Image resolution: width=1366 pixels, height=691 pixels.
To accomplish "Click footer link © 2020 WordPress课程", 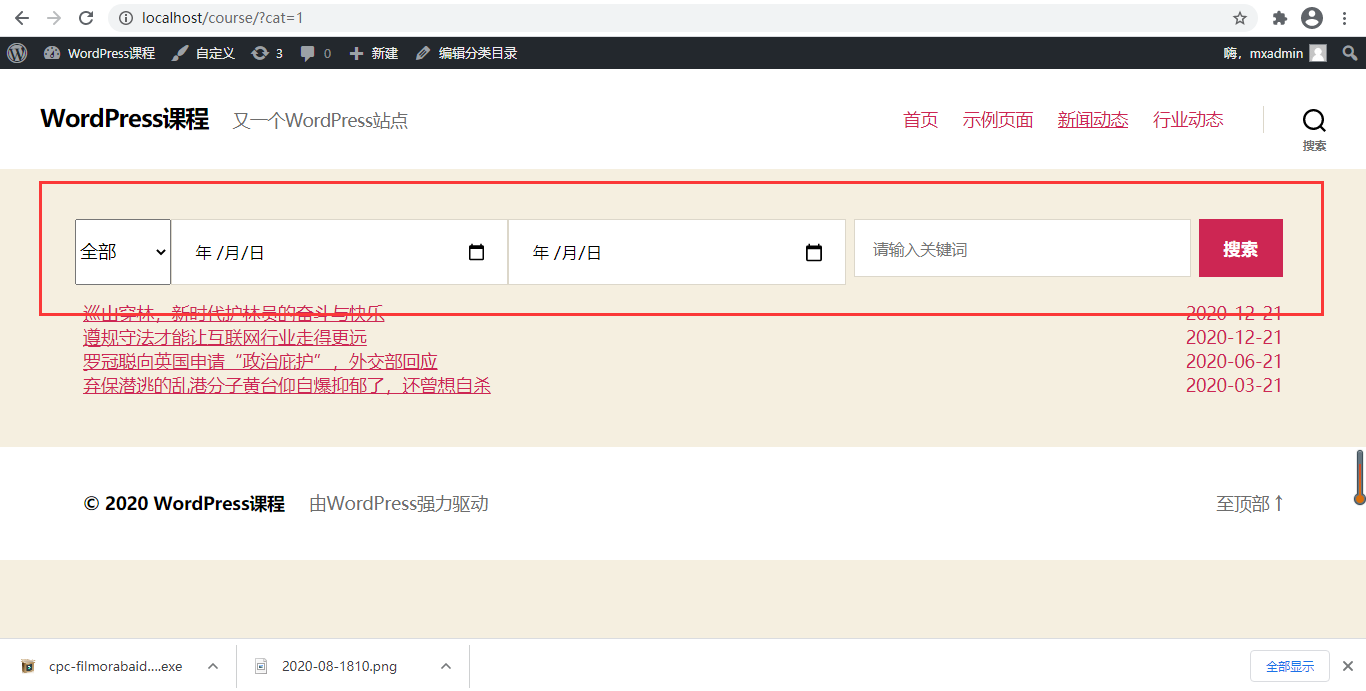I will click(x=184, y=504).
